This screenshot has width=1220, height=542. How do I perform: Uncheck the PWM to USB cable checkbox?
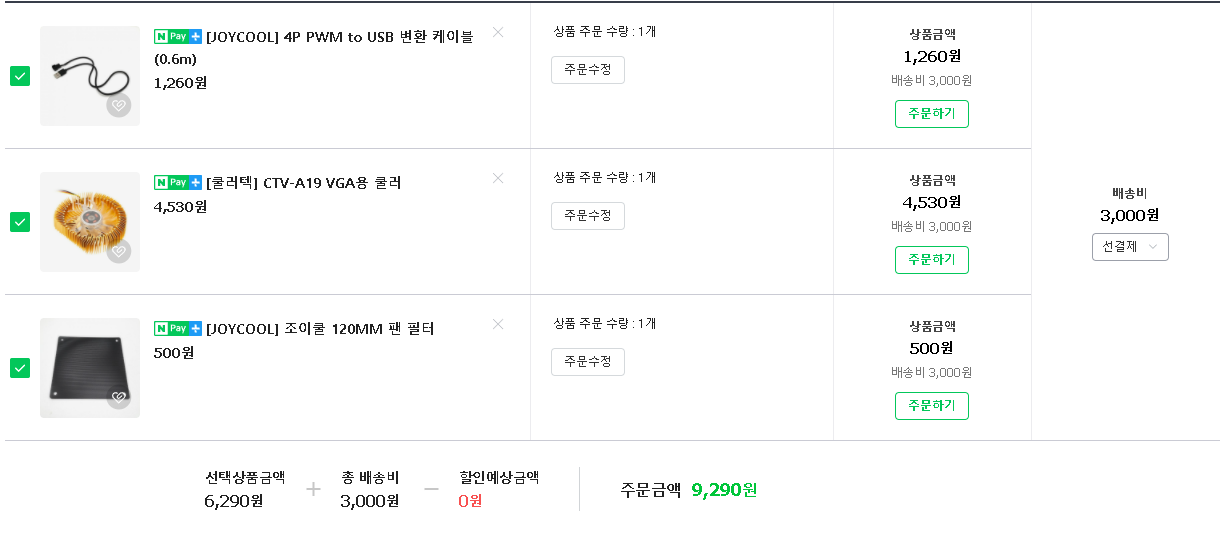click(x=20, y=76)
